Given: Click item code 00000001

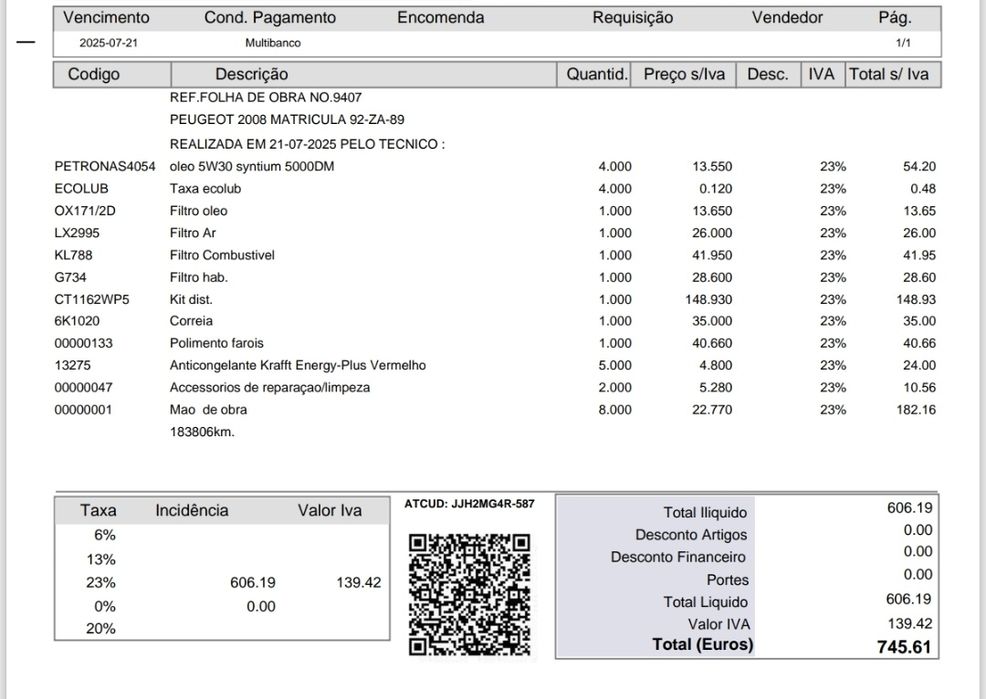Looking at the screenshot, I should [83, 410].
